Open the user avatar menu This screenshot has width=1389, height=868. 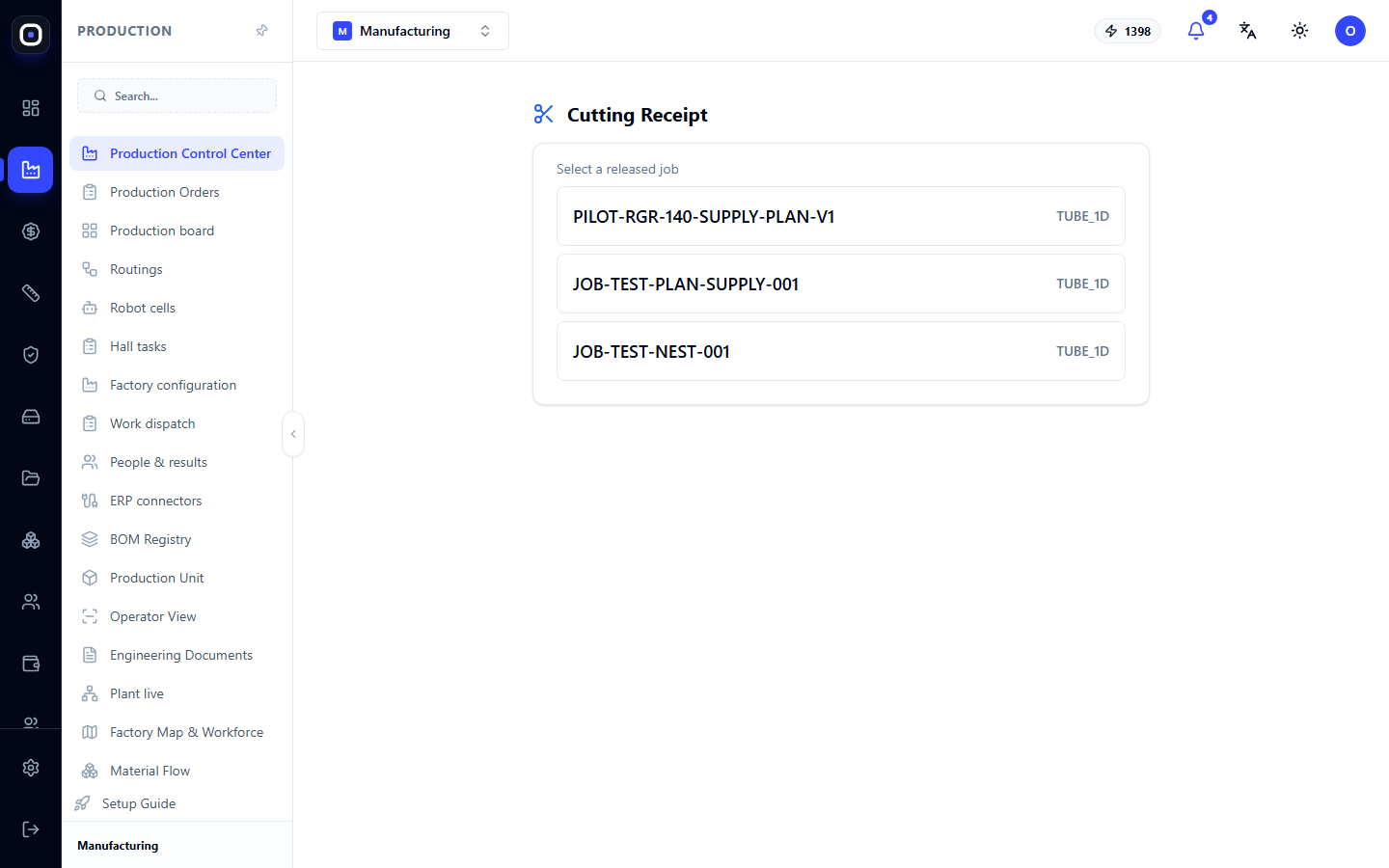point(1350,31)
